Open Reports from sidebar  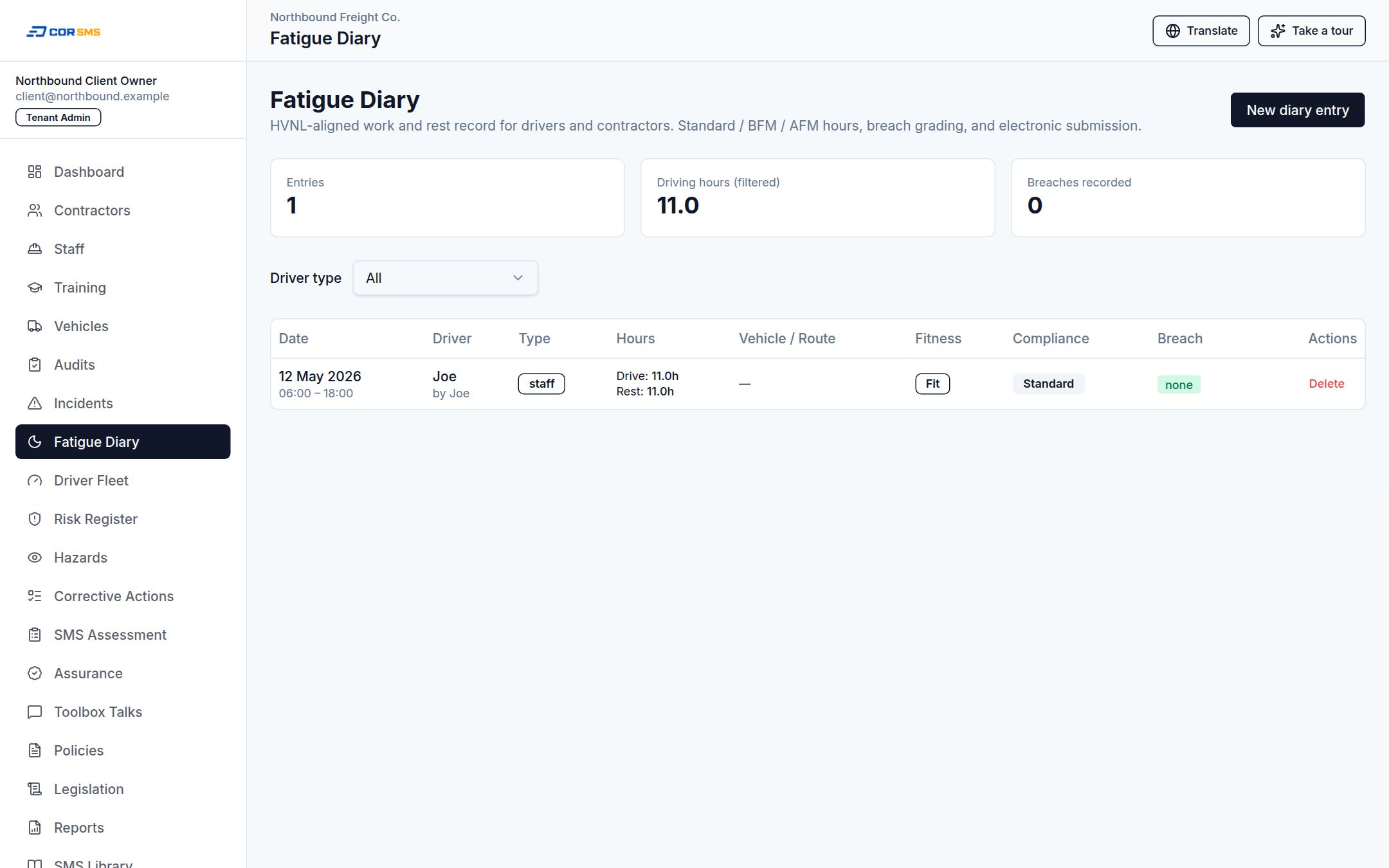coord(123,827)
